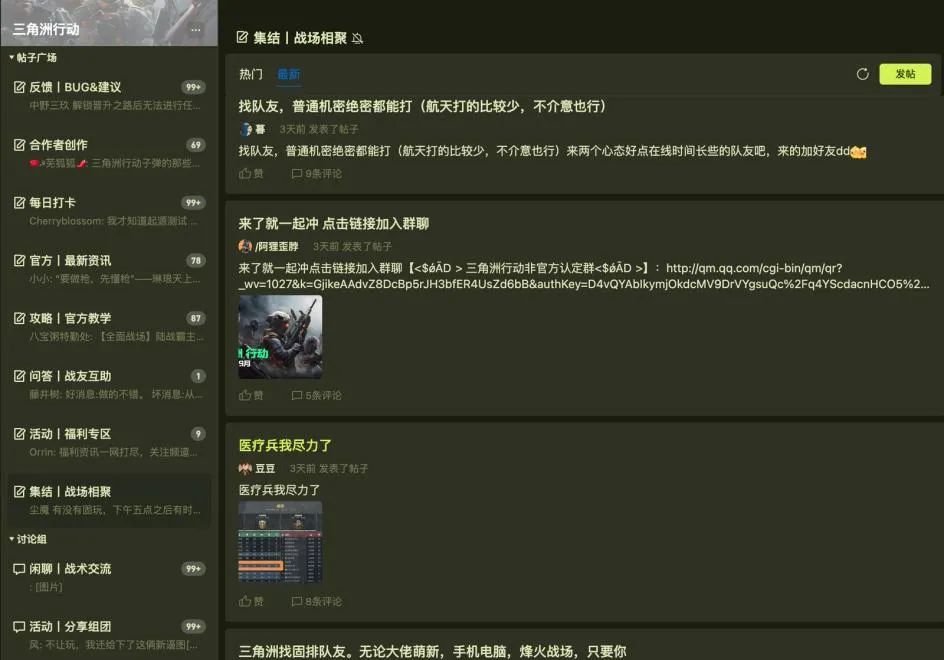The height and width of the screenshot is (660, 944).
Task: Click the username 阿狸歪脖
Action: 277,246
